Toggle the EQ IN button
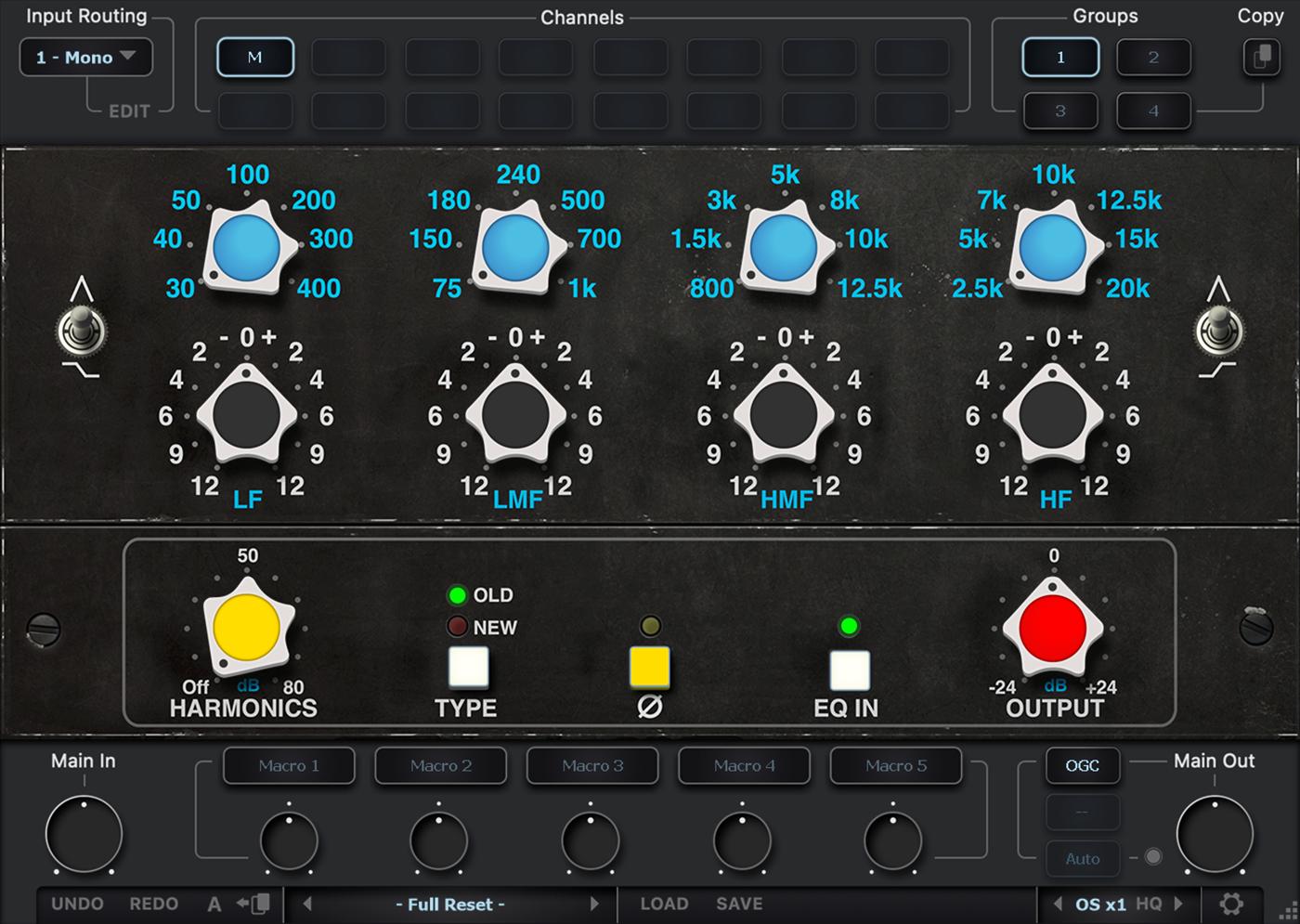The width and height of the screenshot is (1300, 924). [849, 670]
